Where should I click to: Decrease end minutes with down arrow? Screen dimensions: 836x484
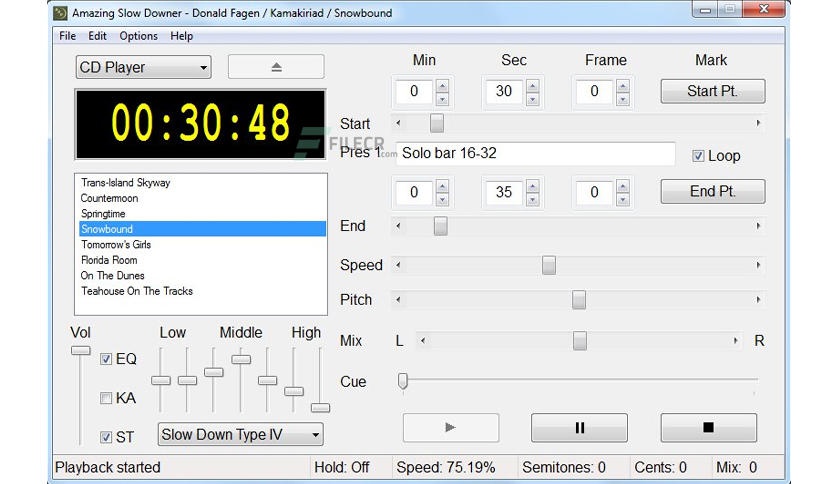(x=442, y=200)
